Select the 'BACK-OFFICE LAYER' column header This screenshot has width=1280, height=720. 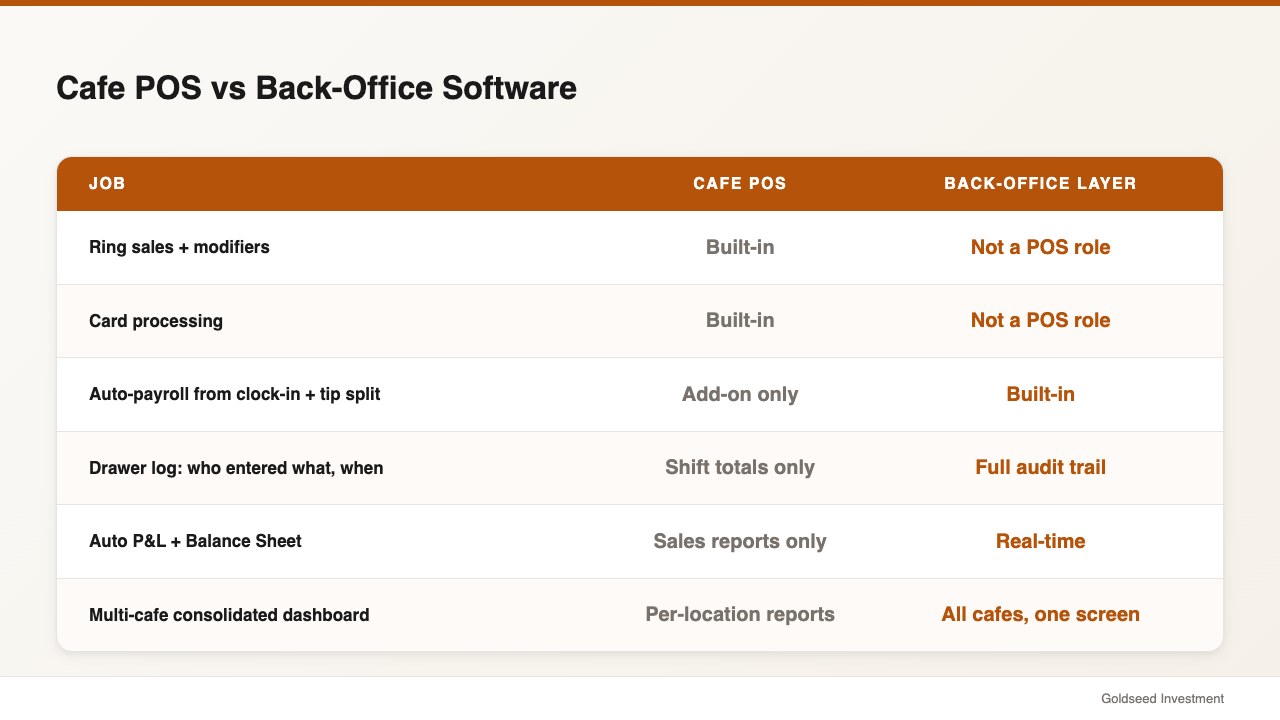(1040, 184)
